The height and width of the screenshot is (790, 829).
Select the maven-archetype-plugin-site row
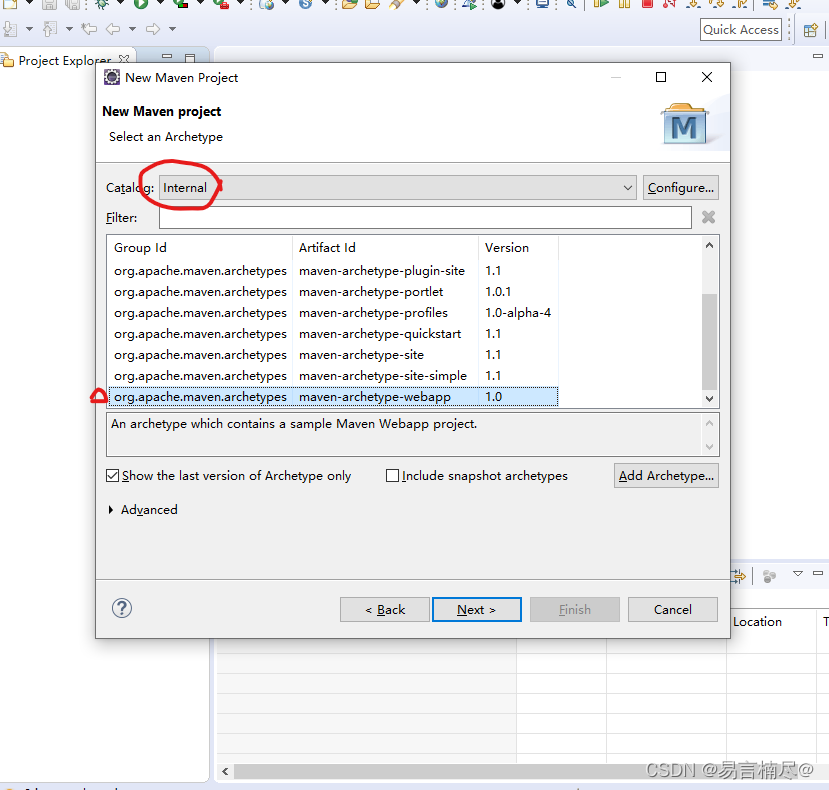coord(333,271)
